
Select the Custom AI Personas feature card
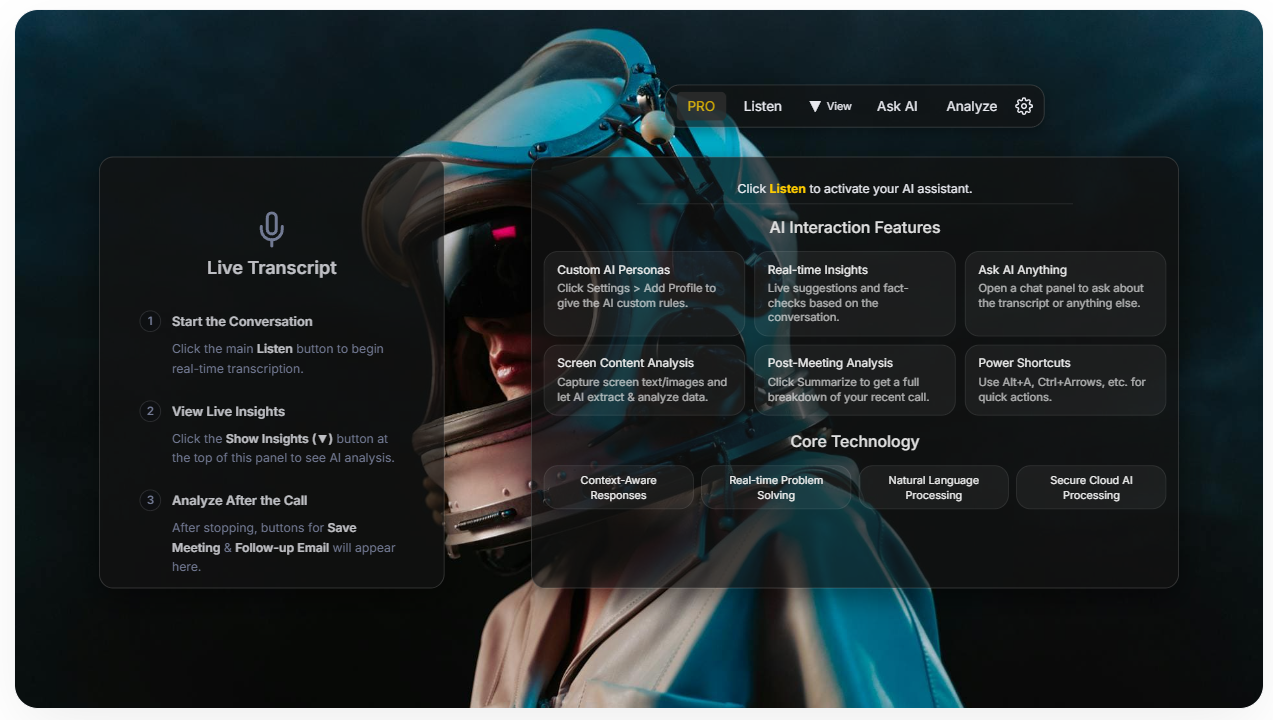coord(644,293)
